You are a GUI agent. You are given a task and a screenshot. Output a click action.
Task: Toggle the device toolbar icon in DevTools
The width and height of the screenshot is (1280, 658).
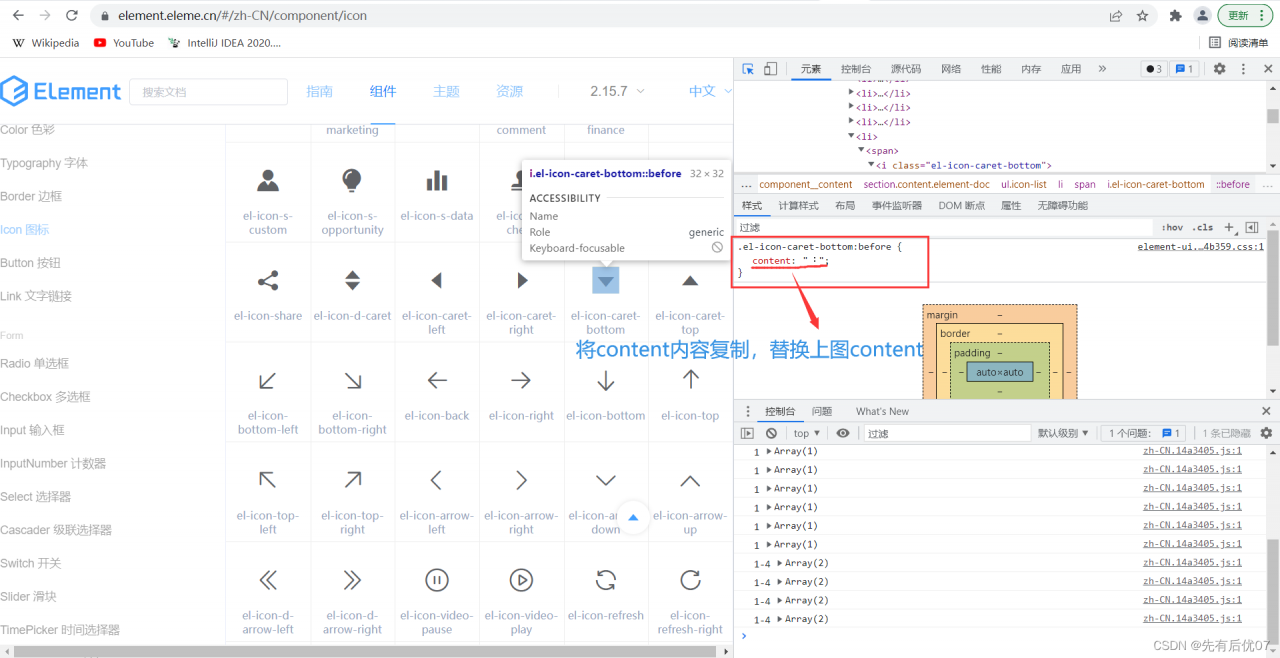[x=770, y=69]
